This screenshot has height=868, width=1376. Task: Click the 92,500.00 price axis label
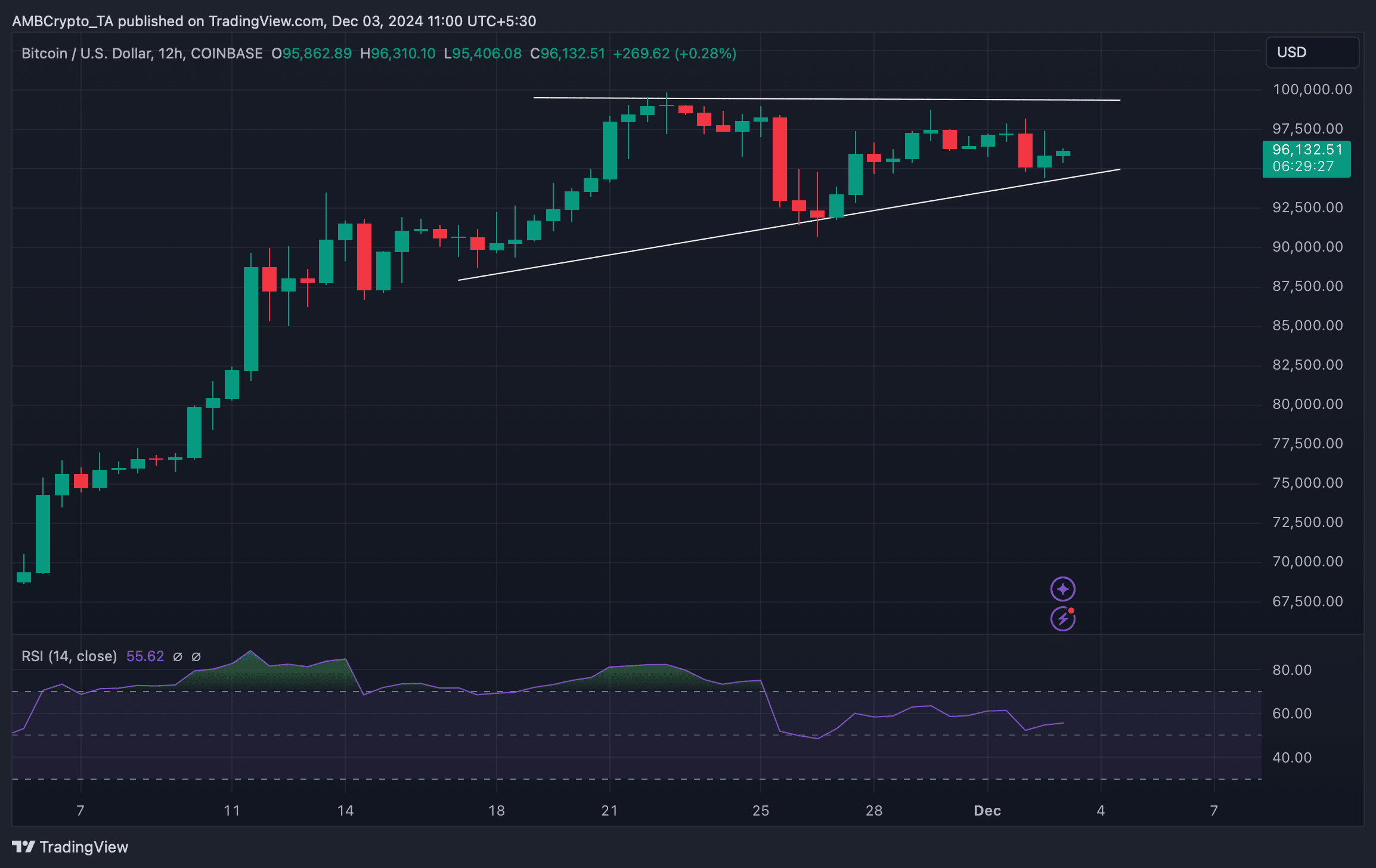tap(1307, 207)
